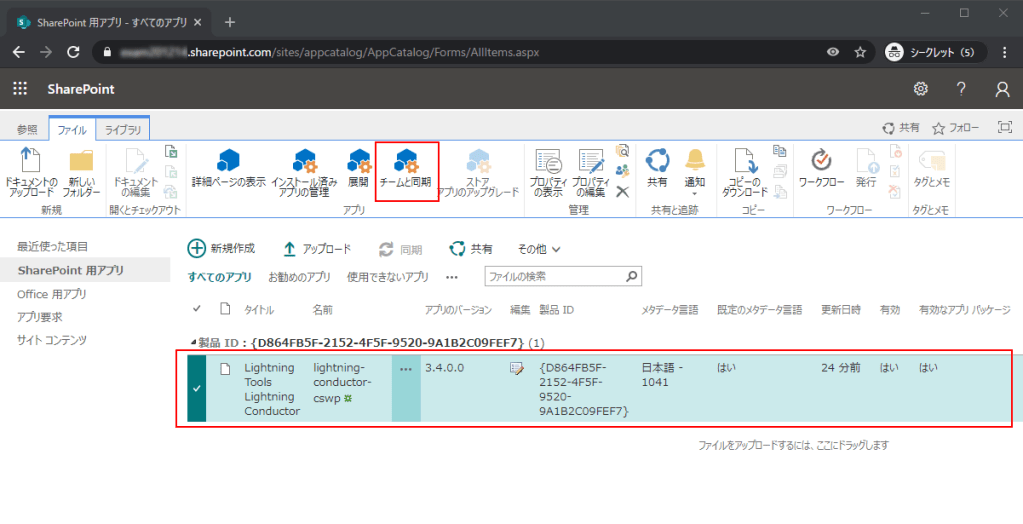Click the 新規作成 button
Image resolution: width=1023 pixels, height=524 pixels.
coord(221,248)
